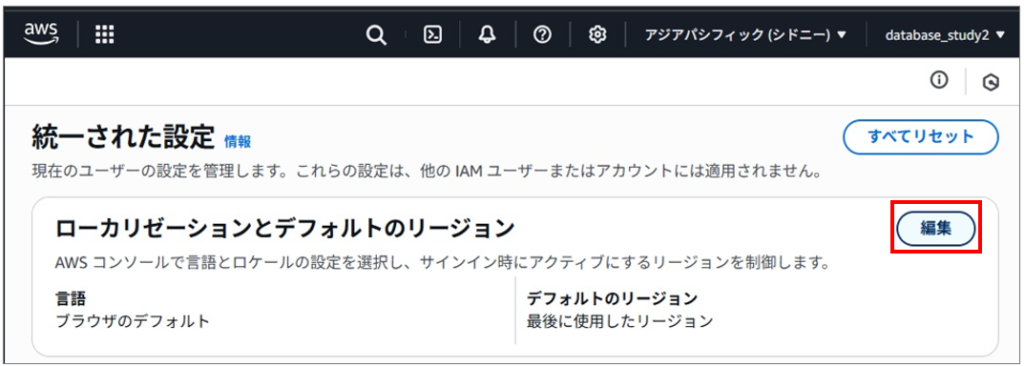
Task: Open the info panel circle icon
Action: [x=939, y=80]
